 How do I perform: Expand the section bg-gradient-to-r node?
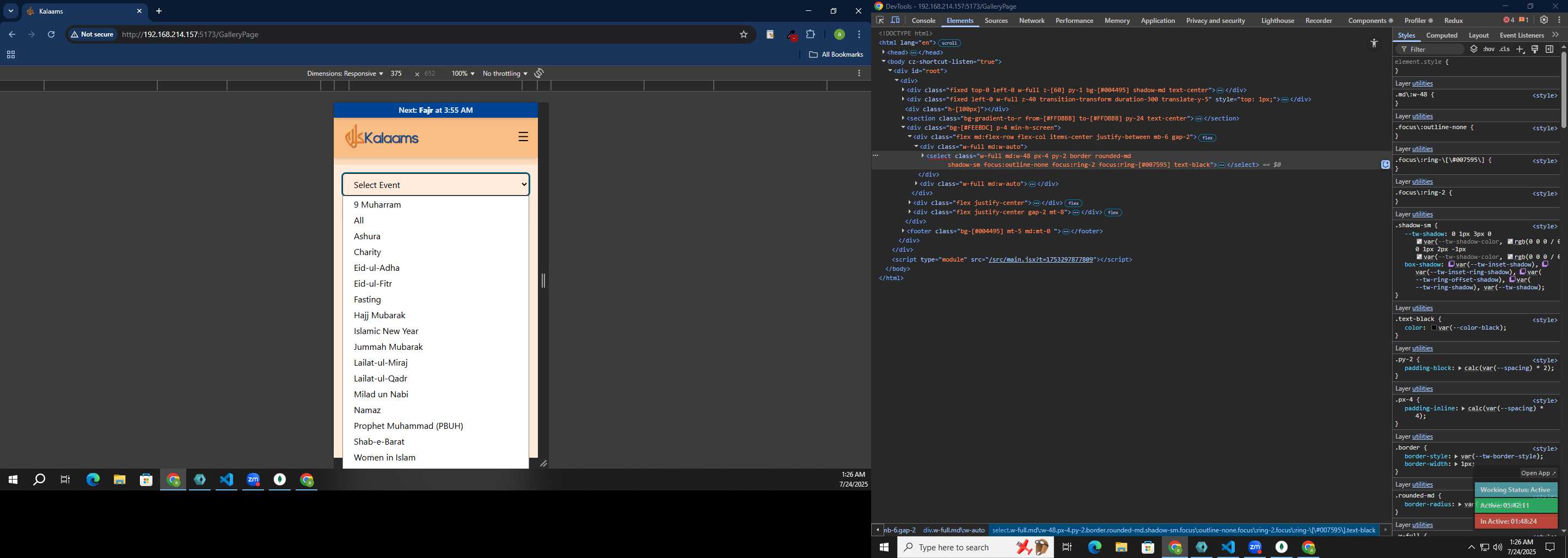[903, 118]
